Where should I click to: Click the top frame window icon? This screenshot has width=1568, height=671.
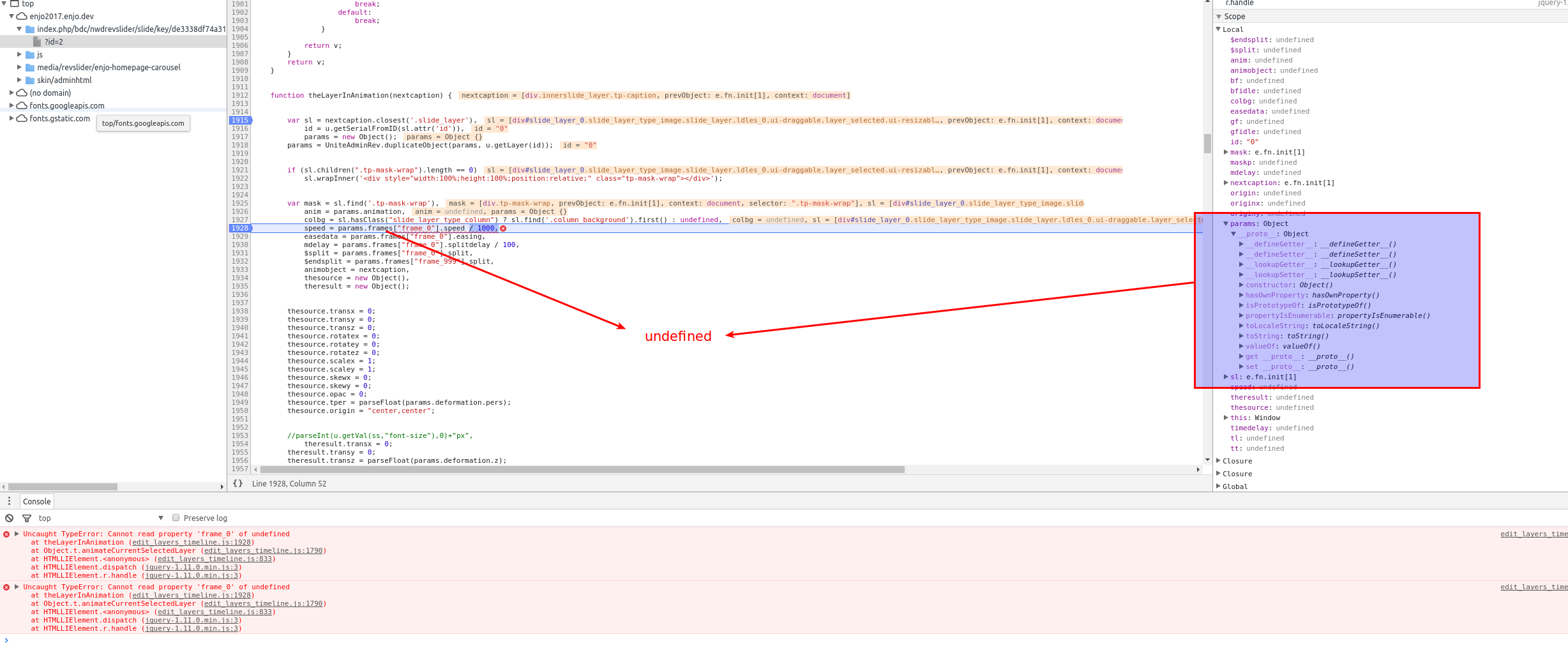tap(15, 3)
